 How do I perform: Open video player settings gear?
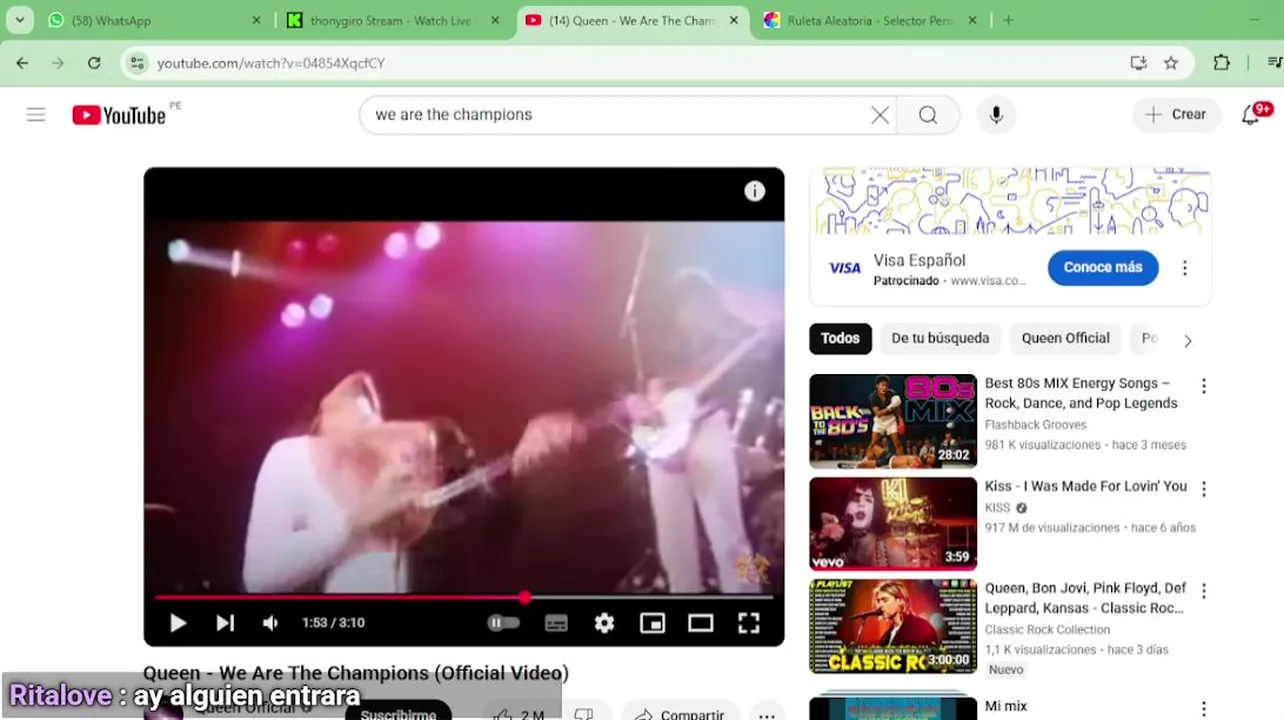click(x=604, y=623)
